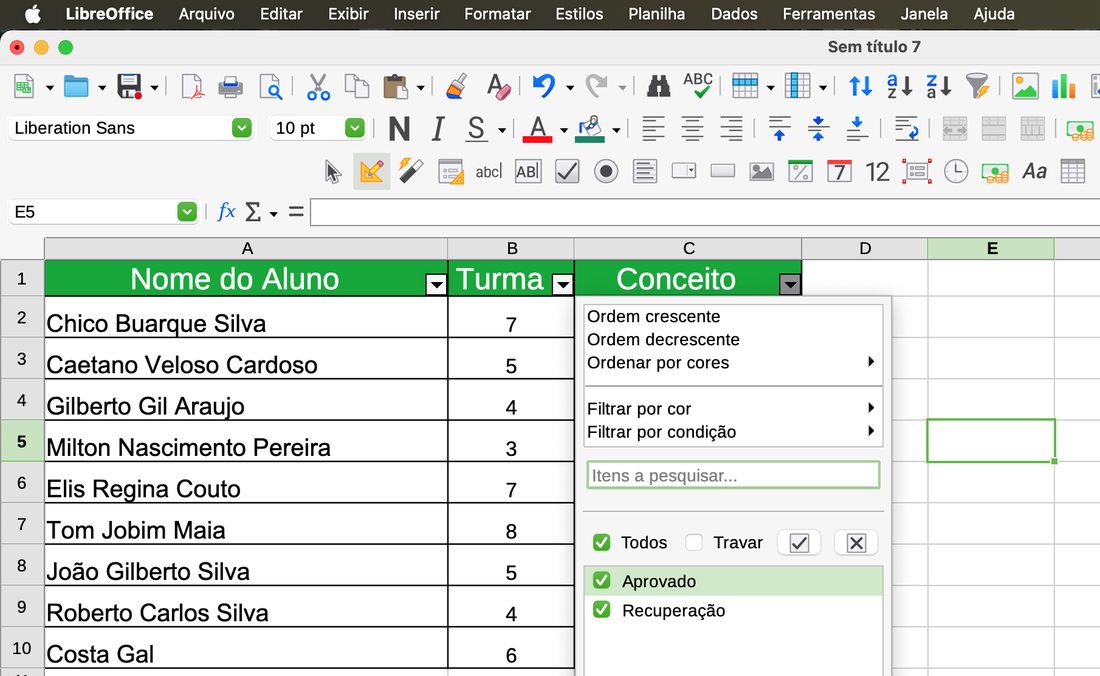Open the Planilha menu
Viewport: 1100px width, 676px height.
657,14
